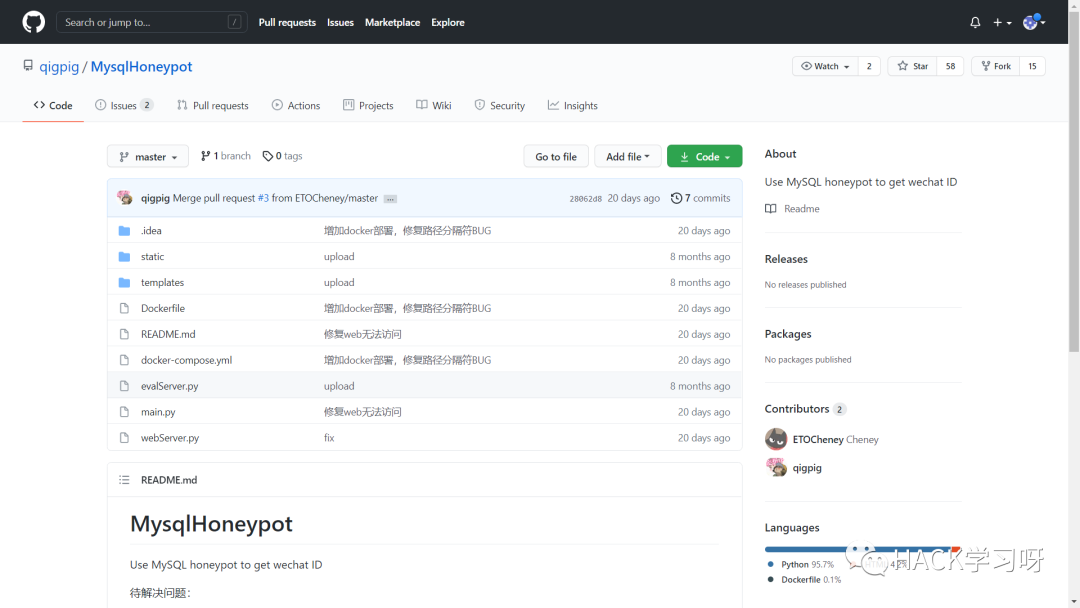
Task: View the 7 commits history
Action: 700,198
